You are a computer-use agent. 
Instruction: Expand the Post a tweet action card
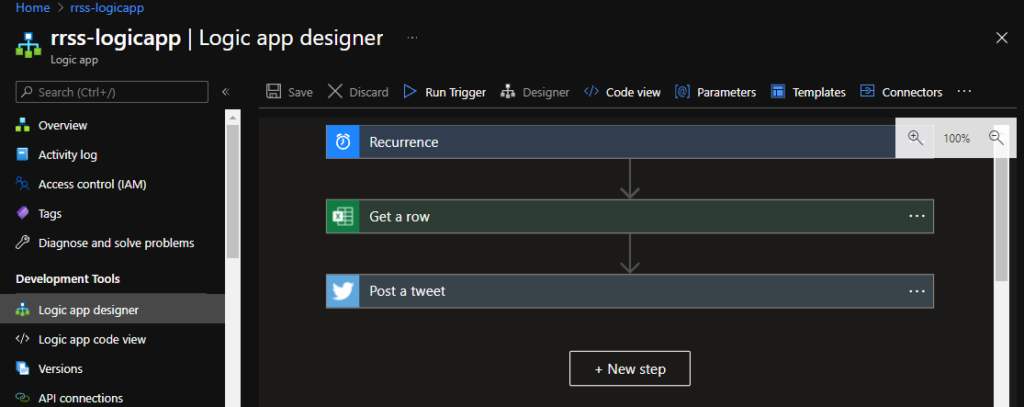[630, 291]
